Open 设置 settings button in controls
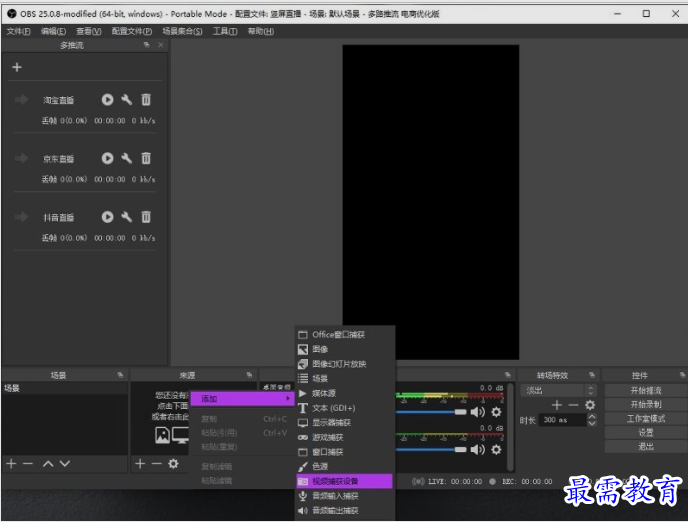Image resolution: width=688 pixels, height=522 pixels. [645, 433]
